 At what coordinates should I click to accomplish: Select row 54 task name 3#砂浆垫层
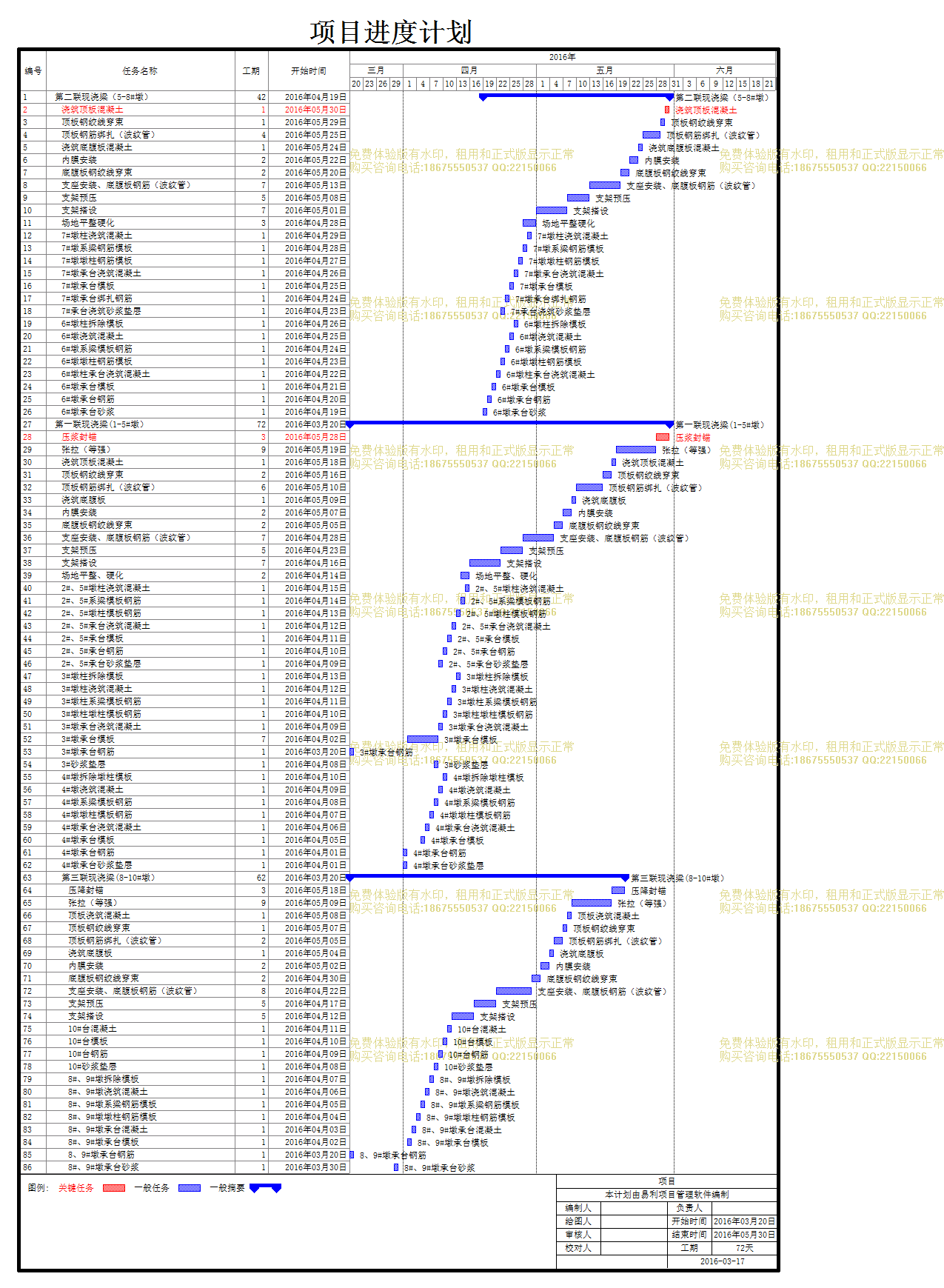[84, 764]
